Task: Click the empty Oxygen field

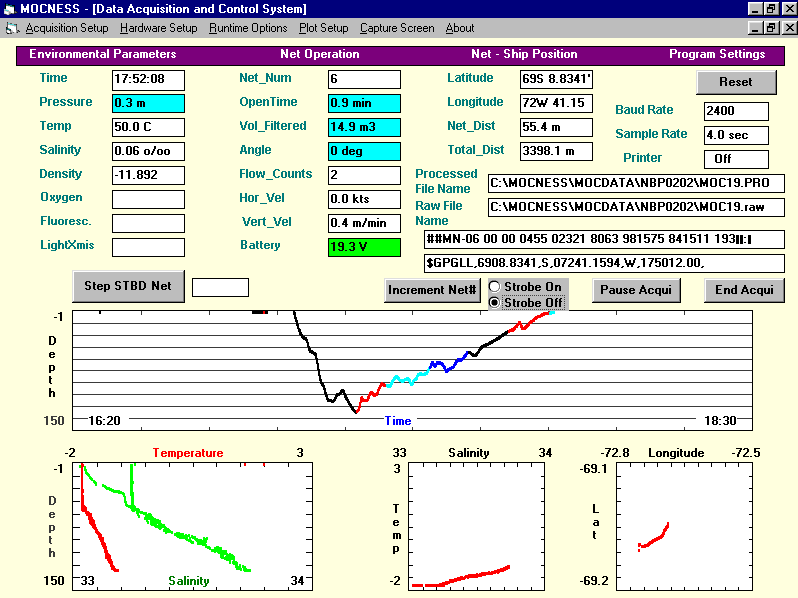Action: click(x=148, y=199)
